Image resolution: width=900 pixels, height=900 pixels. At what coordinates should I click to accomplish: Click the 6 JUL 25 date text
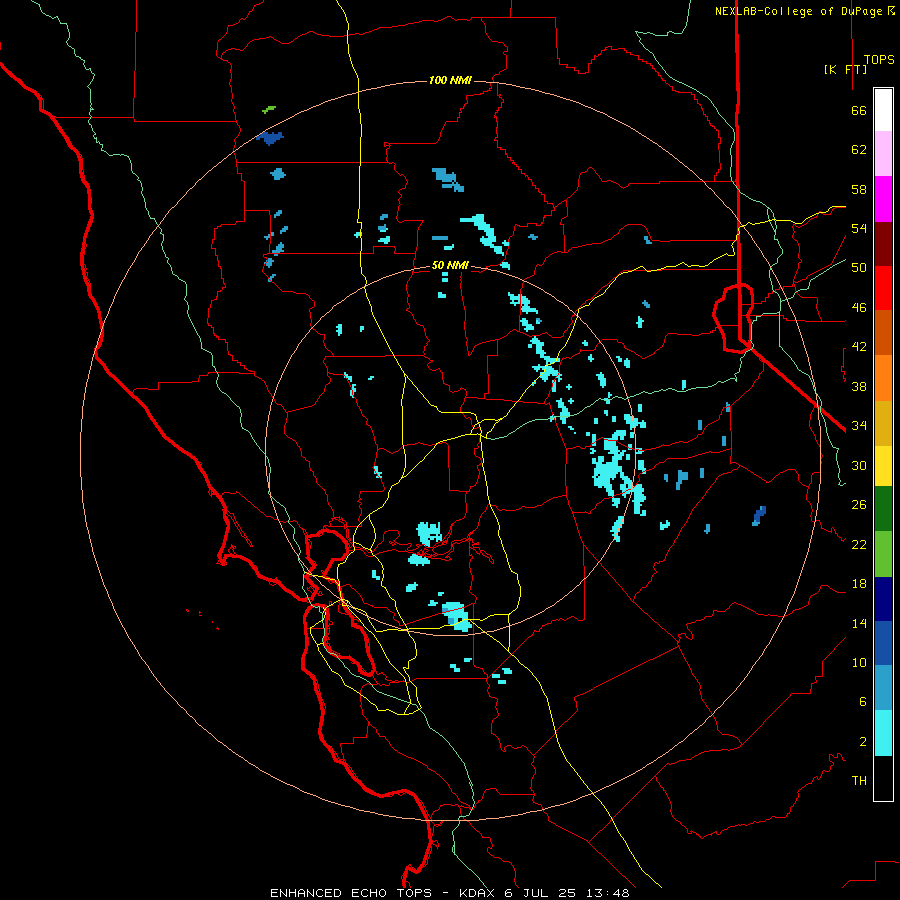[542, 893]
